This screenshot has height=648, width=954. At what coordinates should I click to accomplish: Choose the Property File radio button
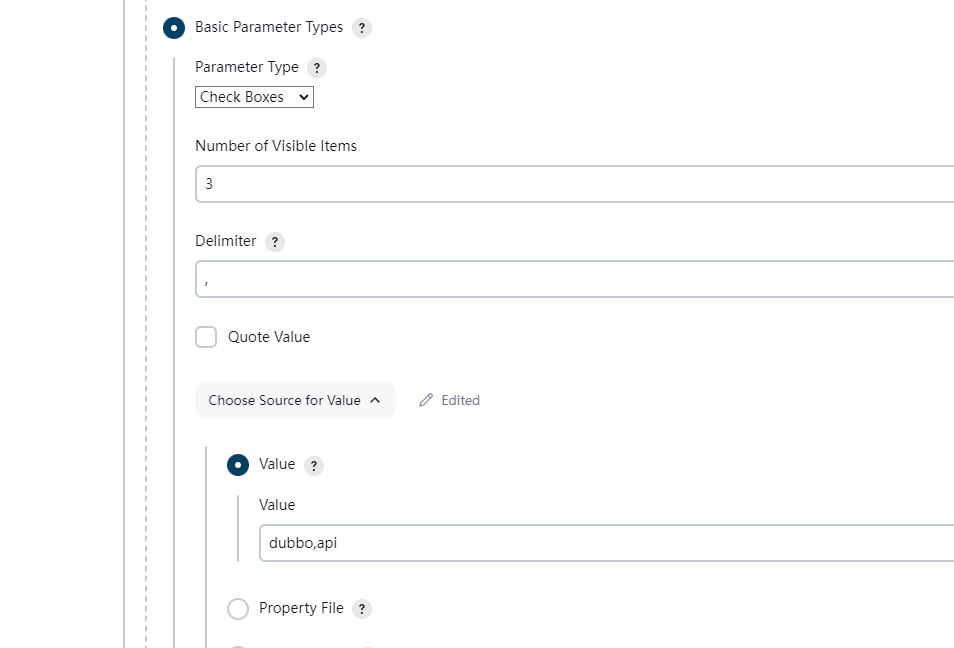[x=238, y=608]
